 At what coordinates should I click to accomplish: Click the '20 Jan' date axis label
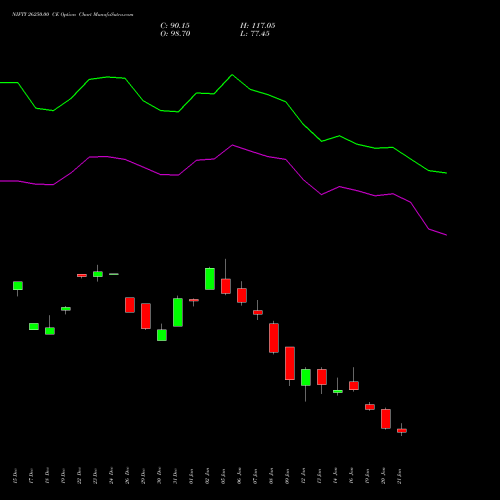tap(383, 476)
